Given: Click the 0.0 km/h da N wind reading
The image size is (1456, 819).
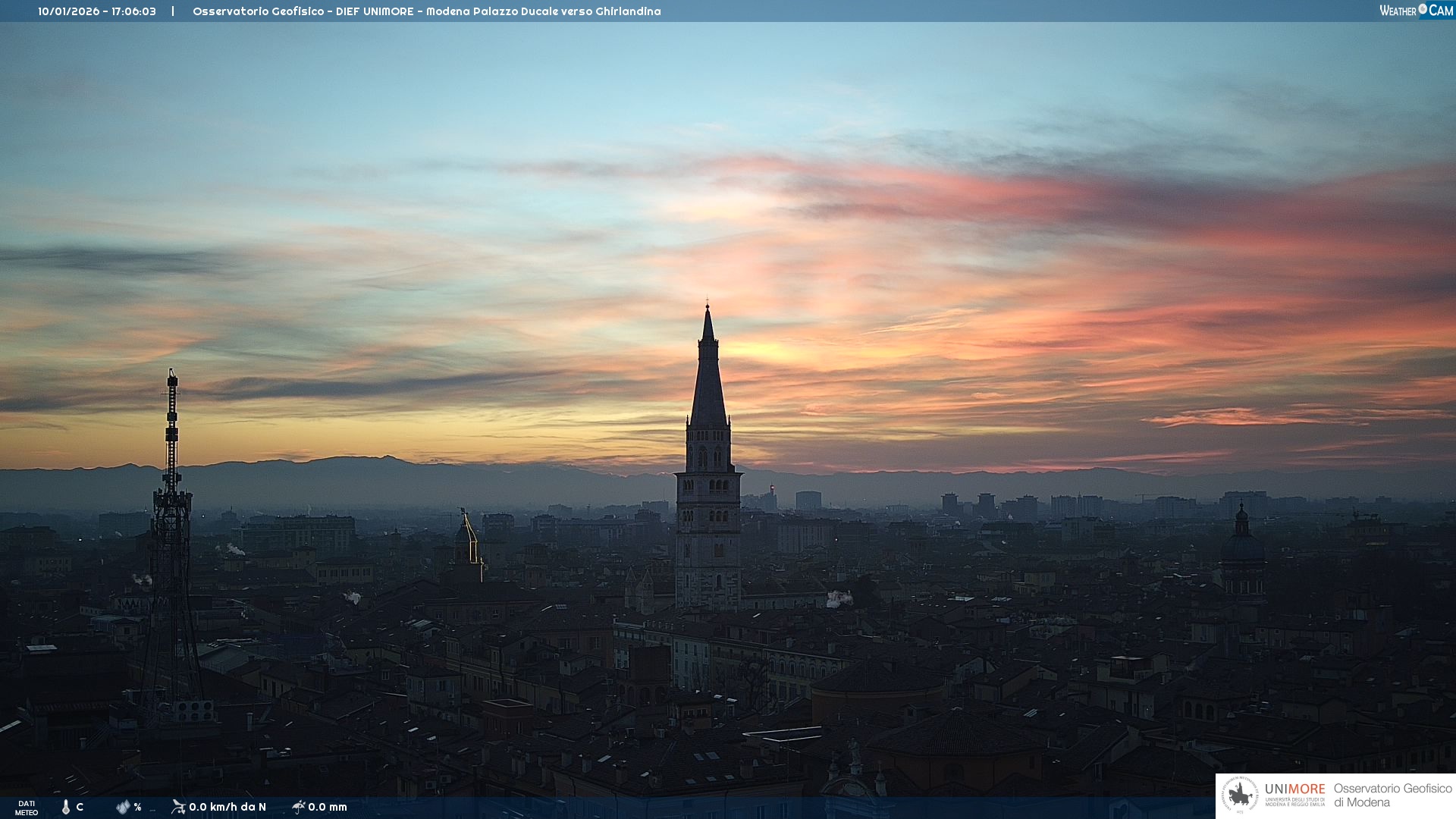Looking at the screenshot, I should (x=227, y=807).
